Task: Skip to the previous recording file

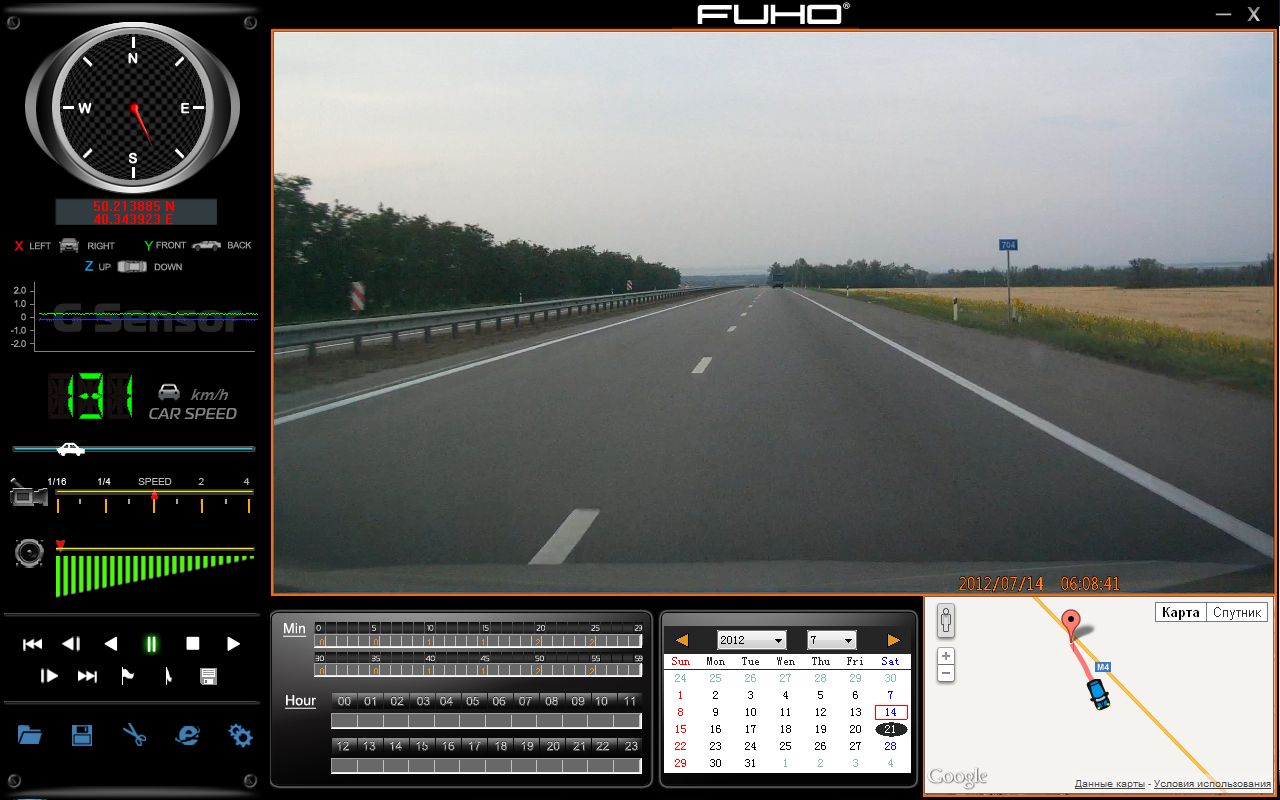Action: pyautogui.click(x=33, y=644)
